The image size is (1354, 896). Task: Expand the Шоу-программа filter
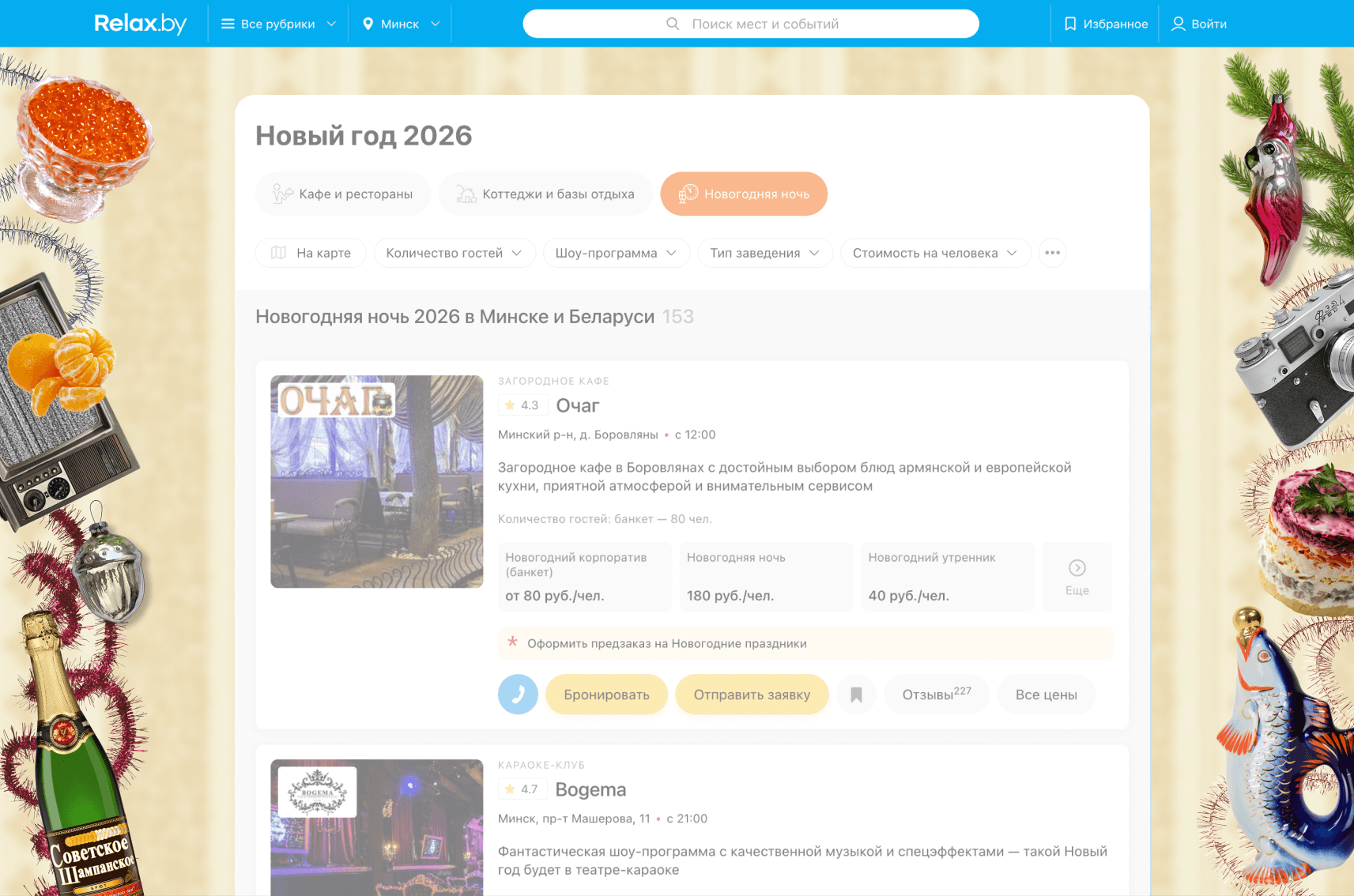point(617,253)
